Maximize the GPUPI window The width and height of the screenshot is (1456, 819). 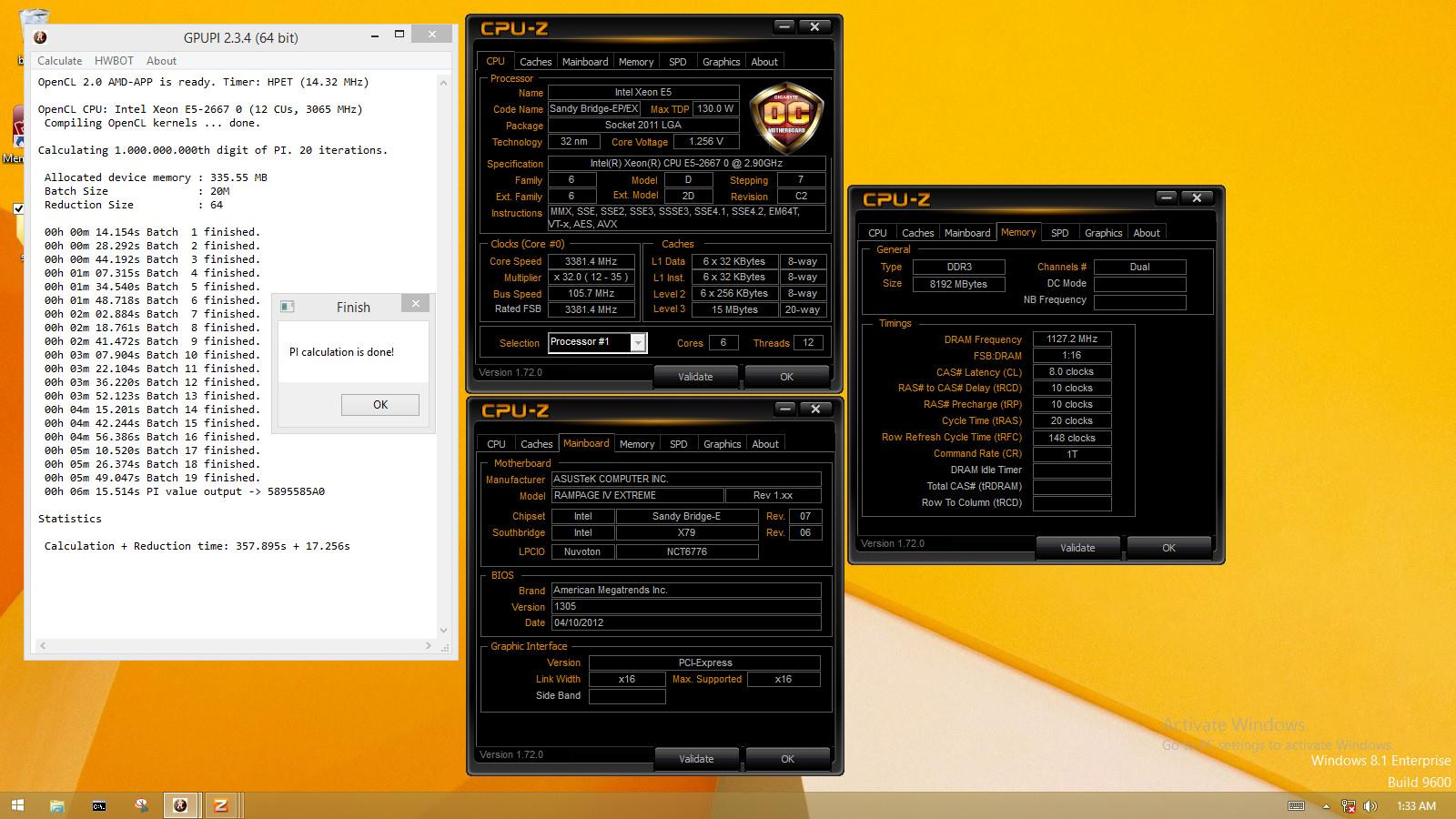[x=399, y=35]
